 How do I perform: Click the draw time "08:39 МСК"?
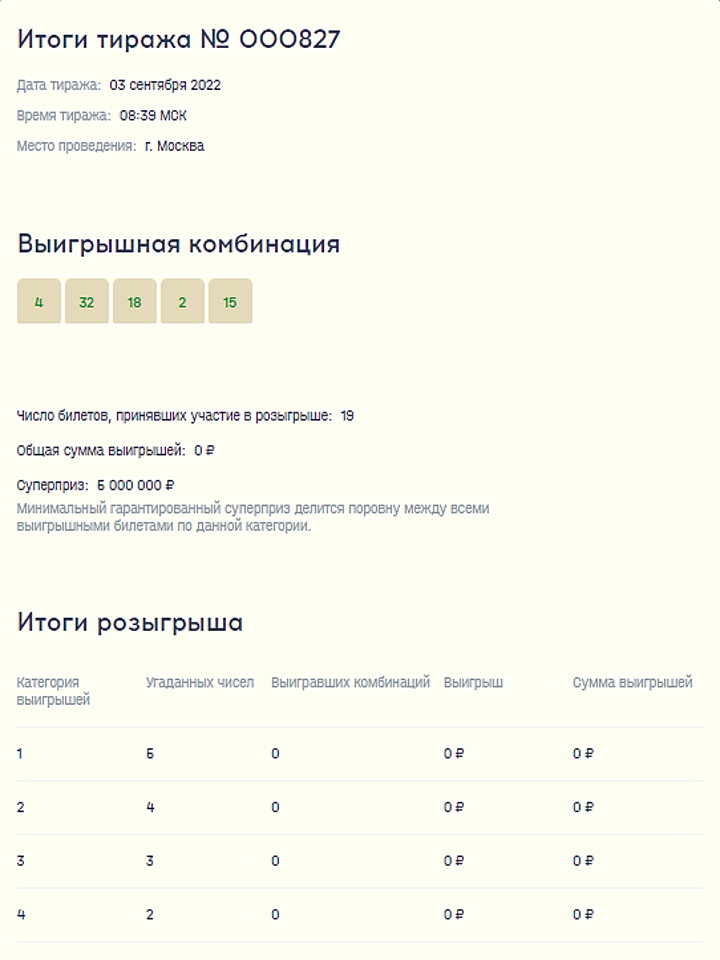[153, 116]
